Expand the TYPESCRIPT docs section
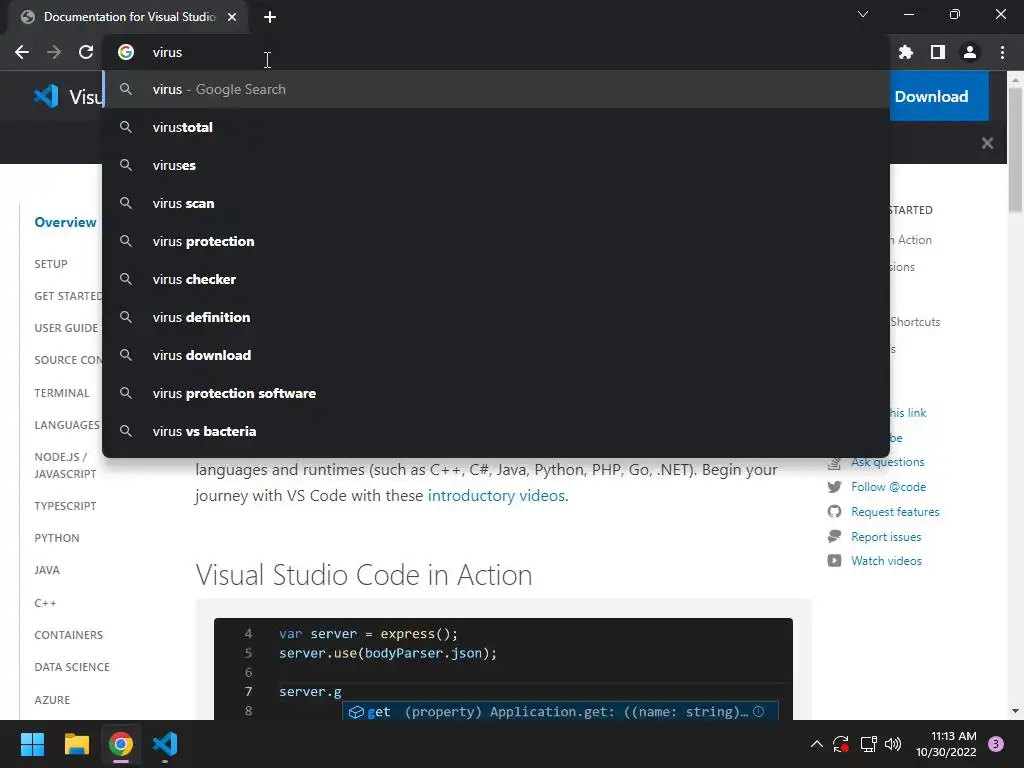 (65, 505)
